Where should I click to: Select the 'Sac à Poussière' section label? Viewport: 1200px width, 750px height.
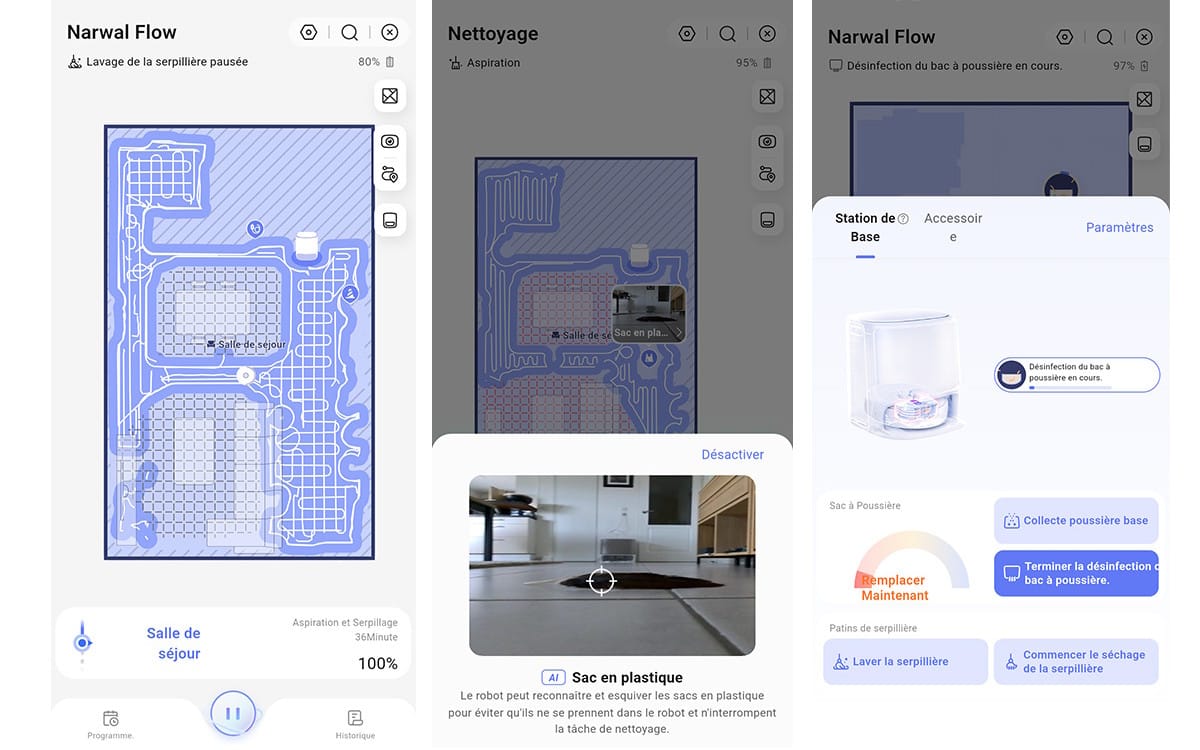865,505
